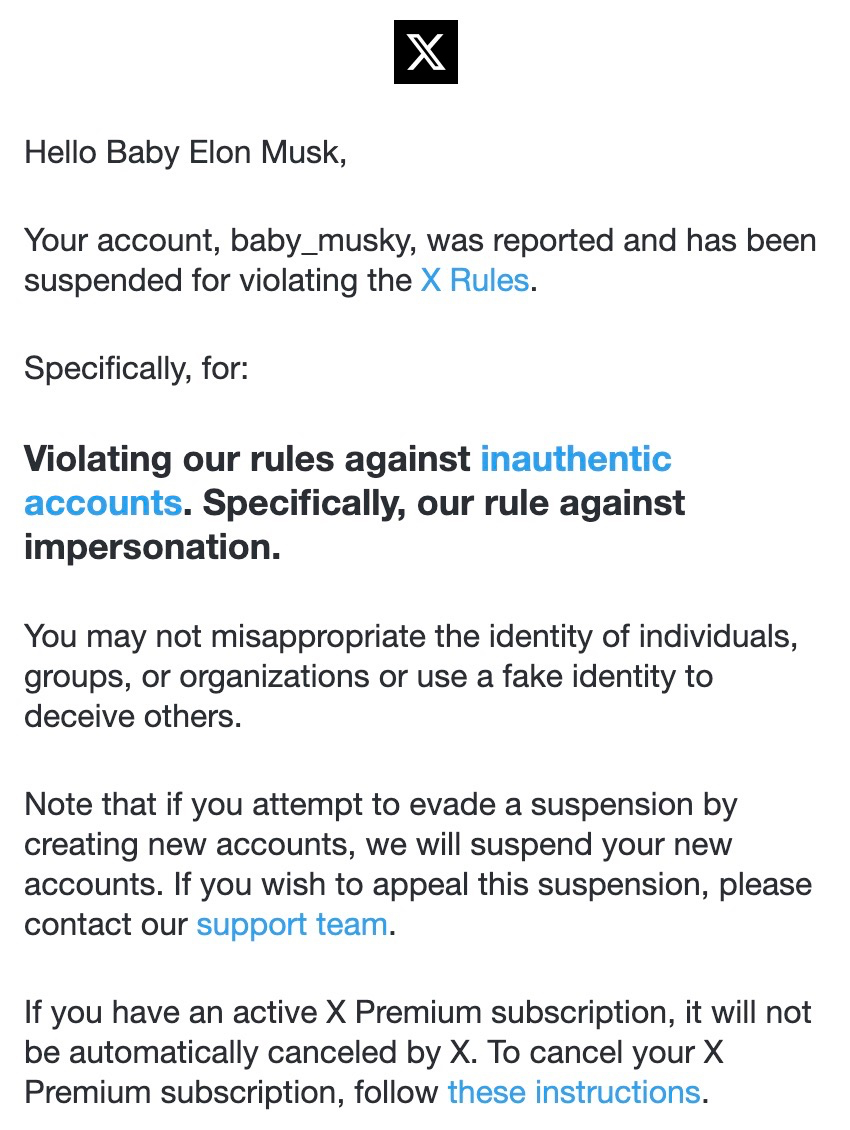Click the "Hello Baby Elon Musk" greeting

click(x=185, y=153)
